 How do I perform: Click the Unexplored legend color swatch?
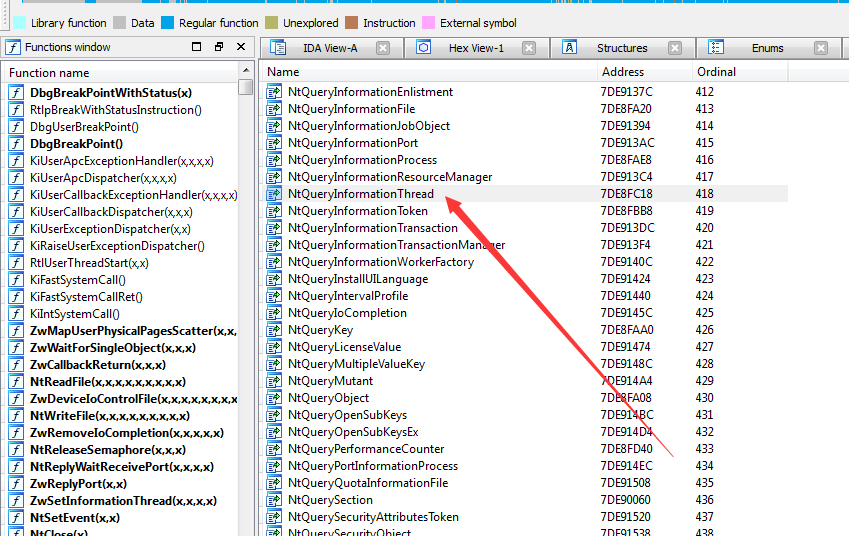[271, 23]
